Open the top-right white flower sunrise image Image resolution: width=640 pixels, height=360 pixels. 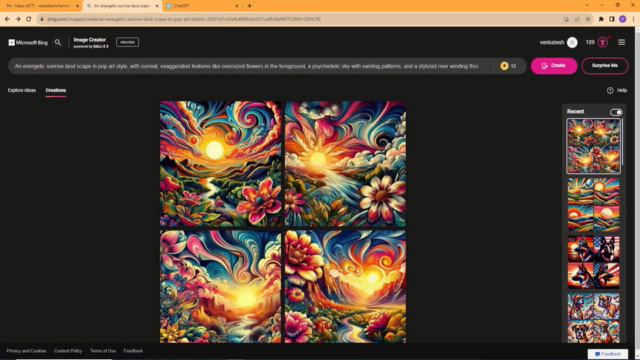pos(345,164)
